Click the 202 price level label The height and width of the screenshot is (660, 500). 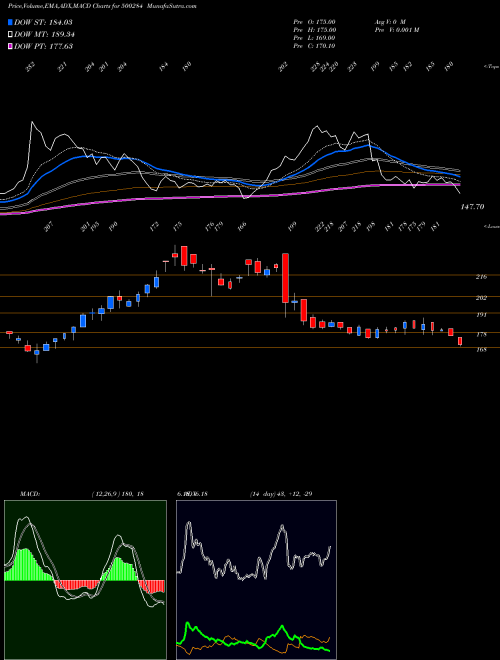(x=481, y=298)
